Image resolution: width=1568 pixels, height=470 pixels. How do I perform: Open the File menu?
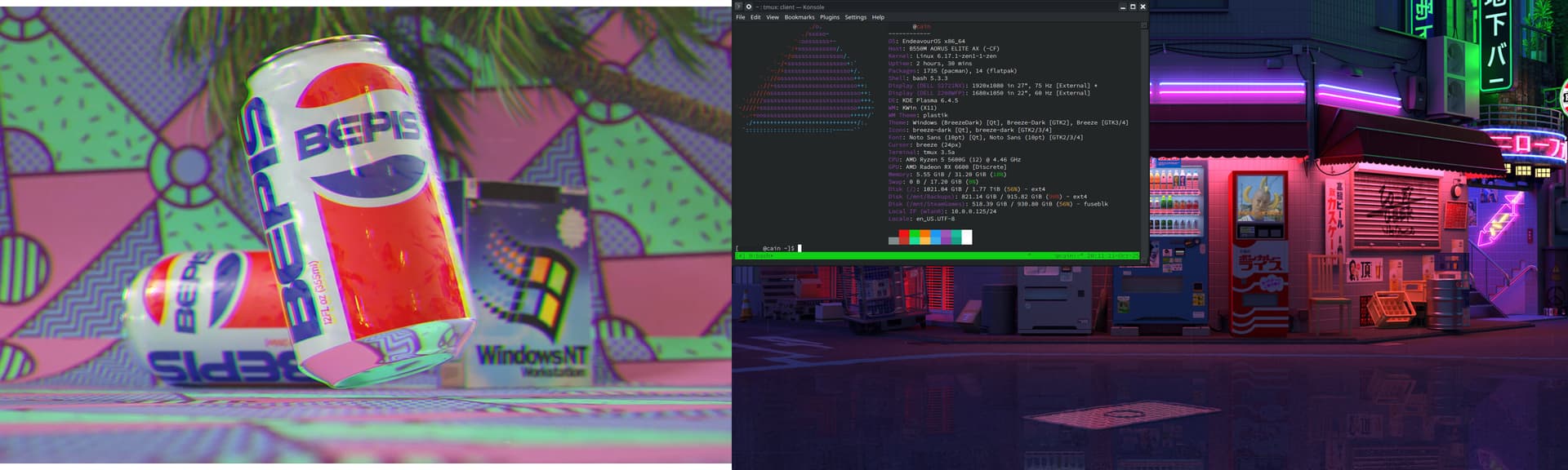coord(741,17)
